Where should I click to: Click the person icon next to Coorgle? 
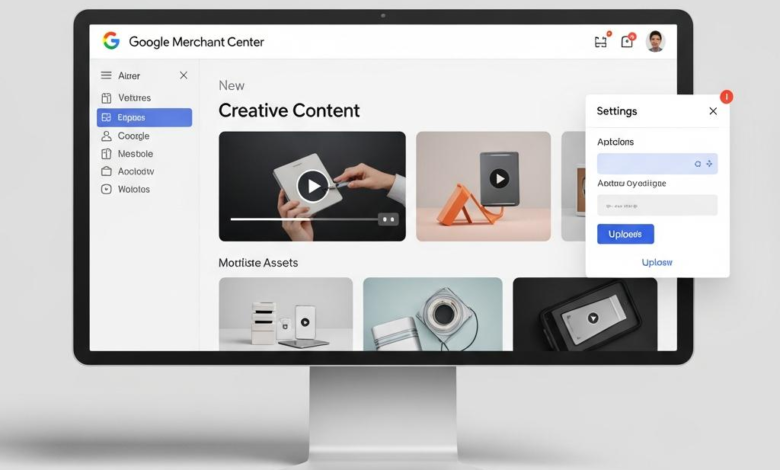[106, 136]
